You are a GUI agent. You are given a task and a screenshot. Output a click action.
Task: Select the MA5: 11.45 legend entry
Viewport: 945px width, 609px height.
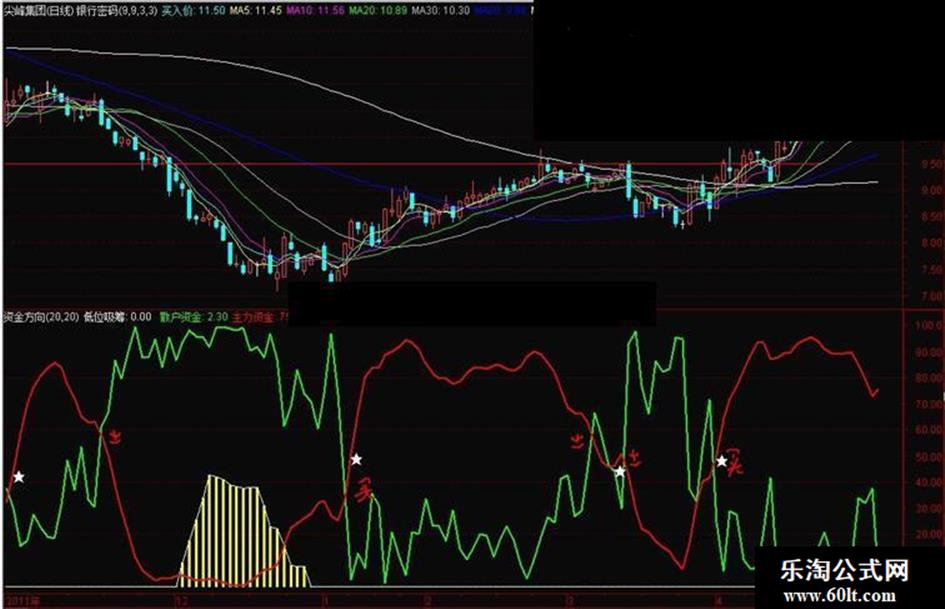point(256,11)
